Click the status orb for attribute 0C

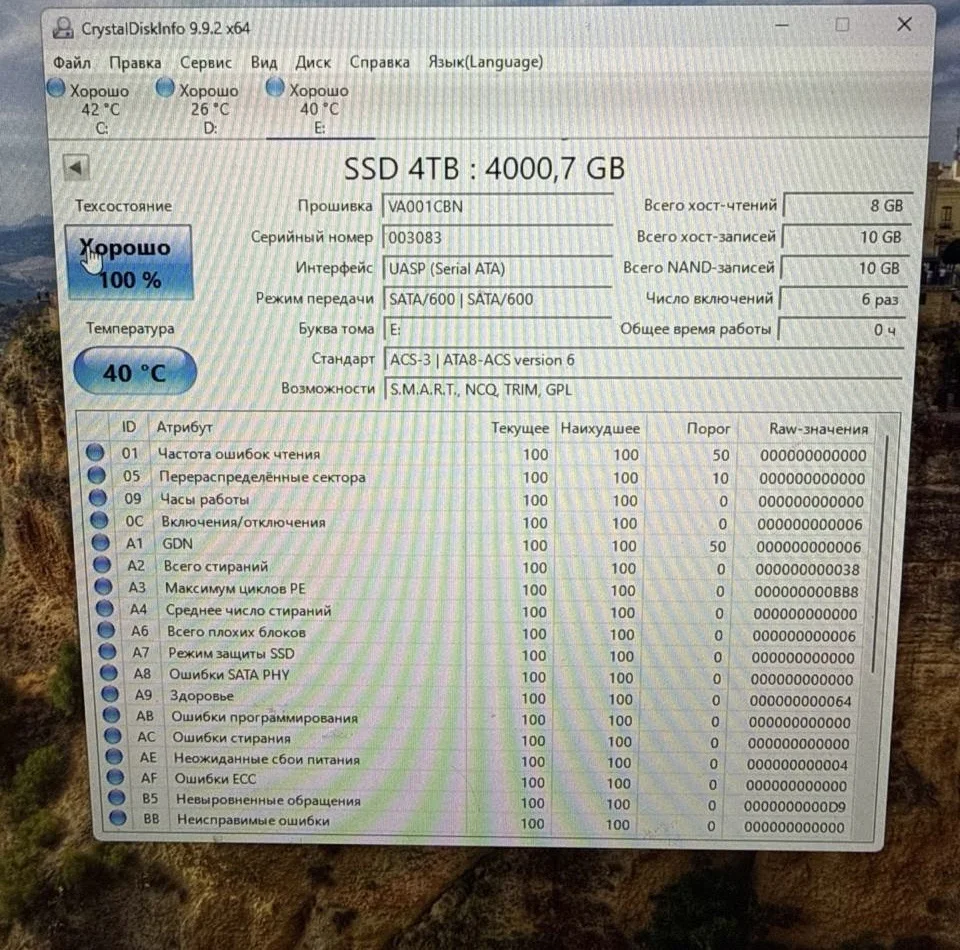pos(99,520)
